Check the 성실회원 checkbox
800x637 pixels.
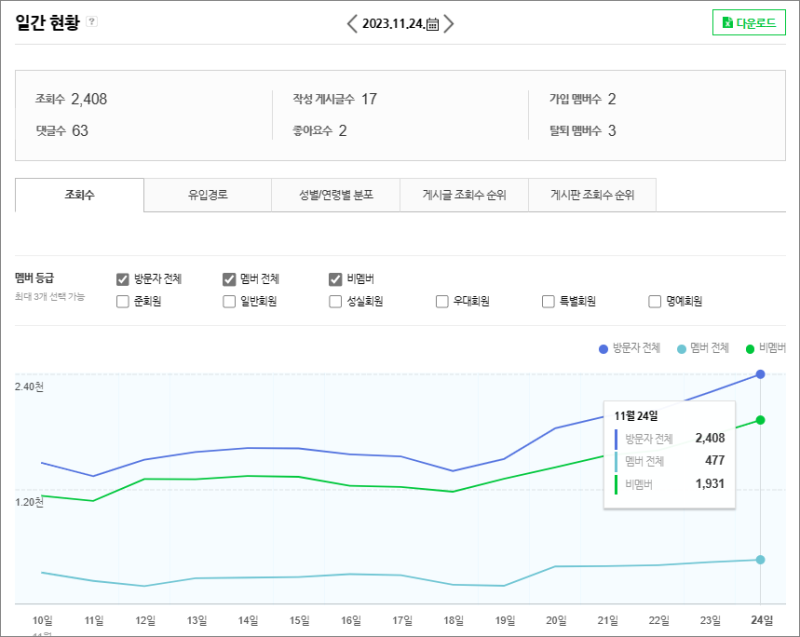point(335,301)
